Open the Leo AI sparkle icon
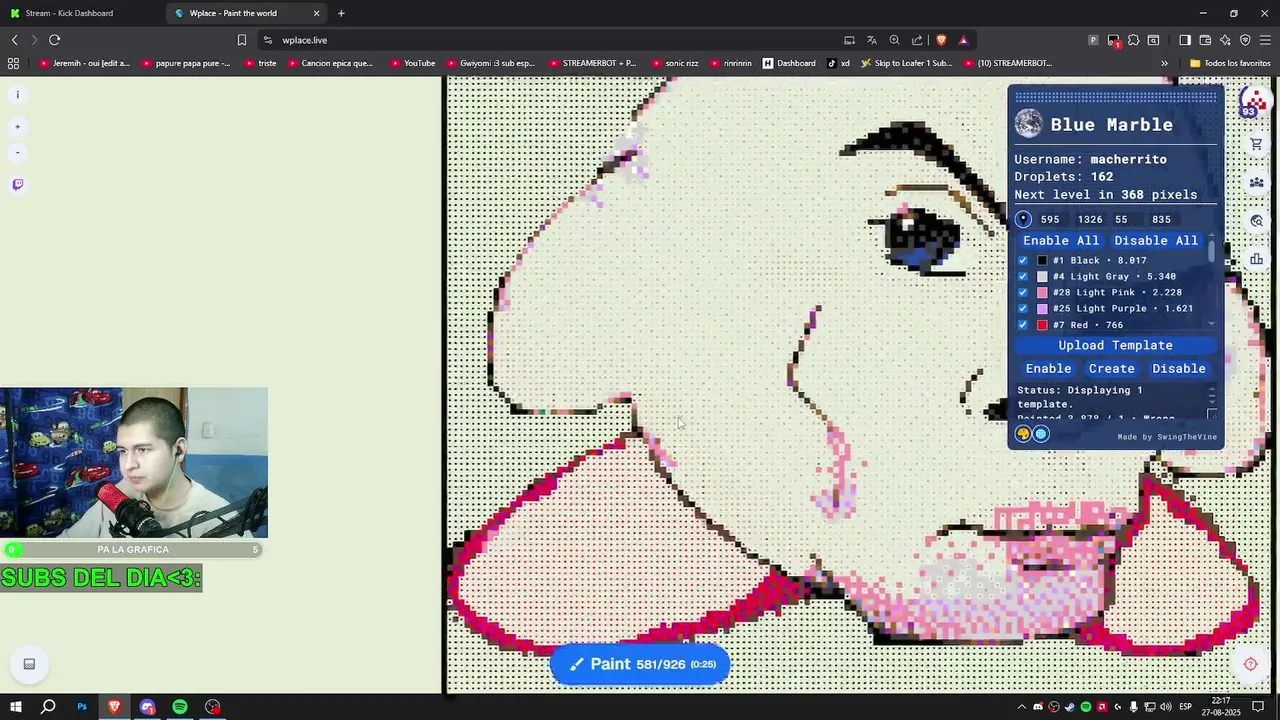The image size is (1280, 720). 1225,40
